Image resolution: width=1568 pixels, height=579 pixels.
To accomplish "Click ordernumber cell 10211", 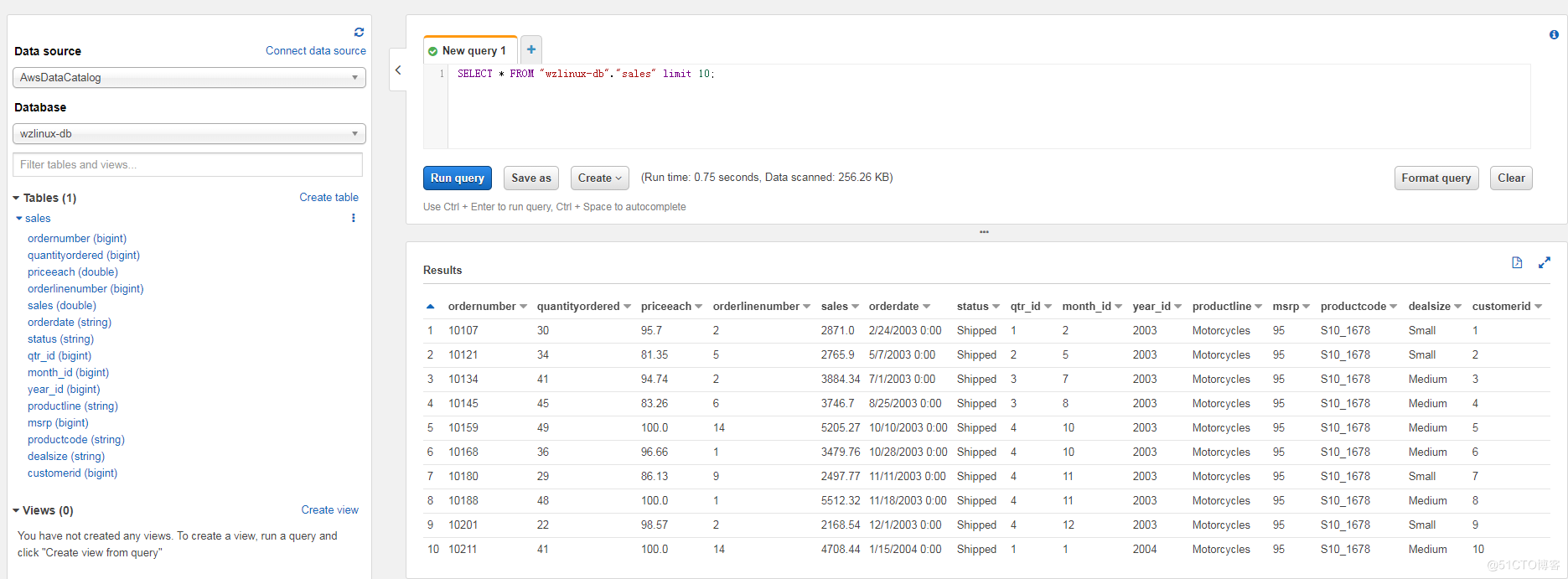I will click(x=463, y=549).
